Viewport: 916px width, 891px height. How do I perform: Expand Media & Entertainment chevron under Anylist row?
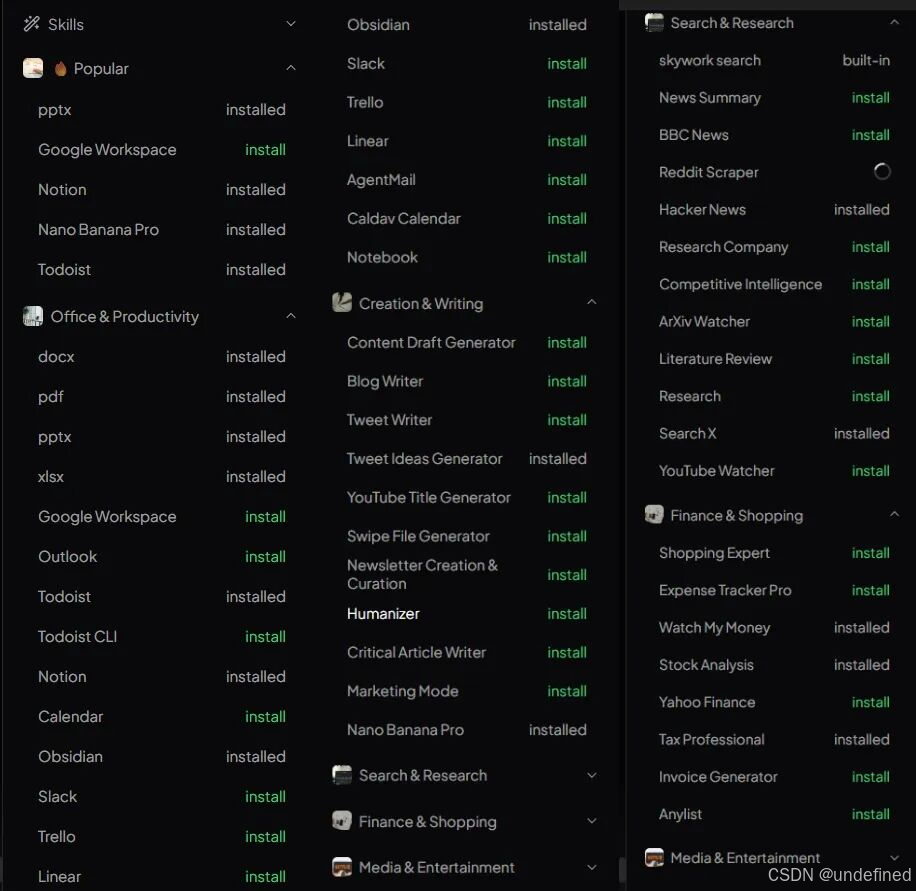point(894,857)
